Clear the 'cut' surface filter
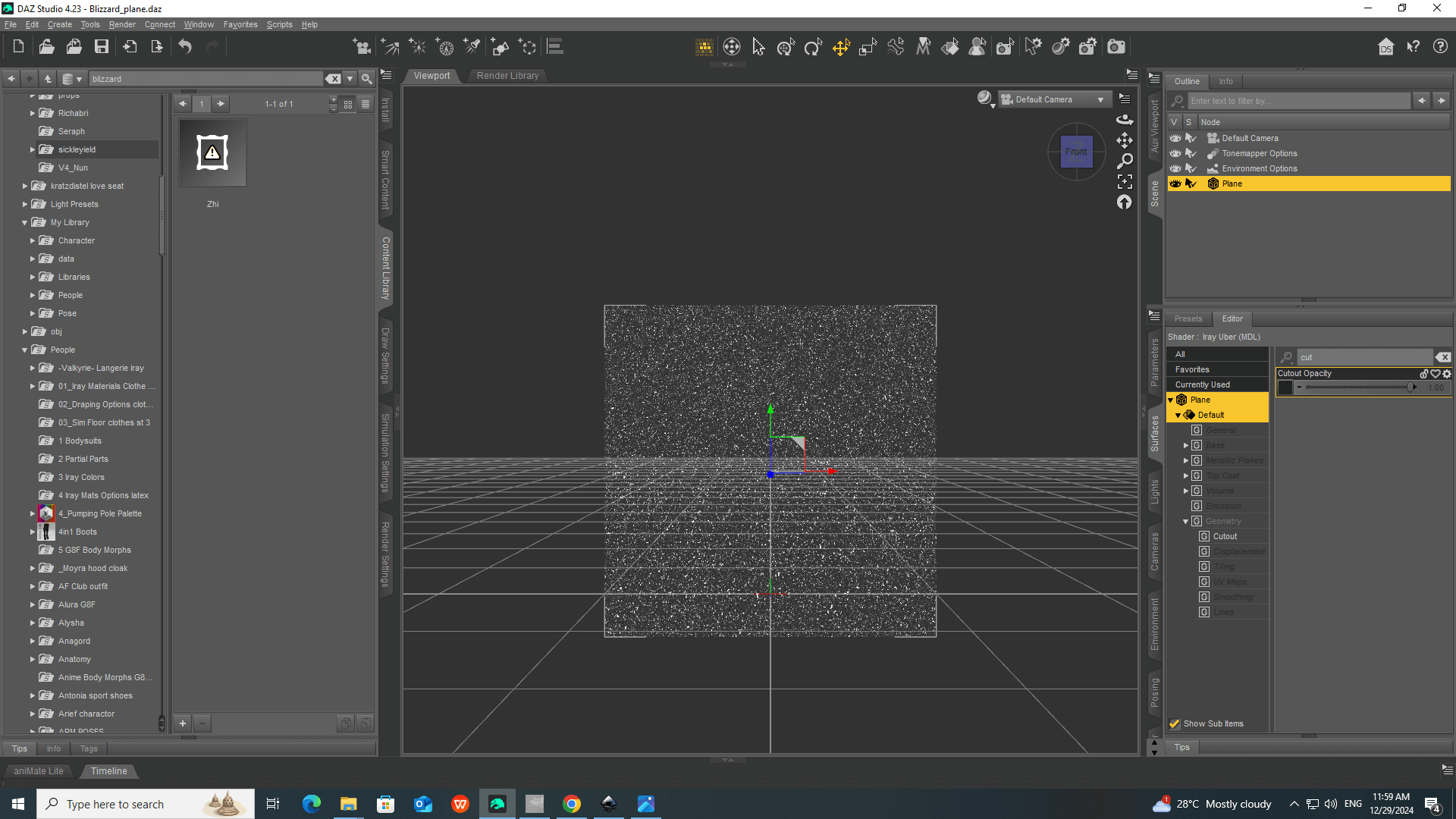The height and width of the screenshot is (819, 1456). [x=1442, y=357]
